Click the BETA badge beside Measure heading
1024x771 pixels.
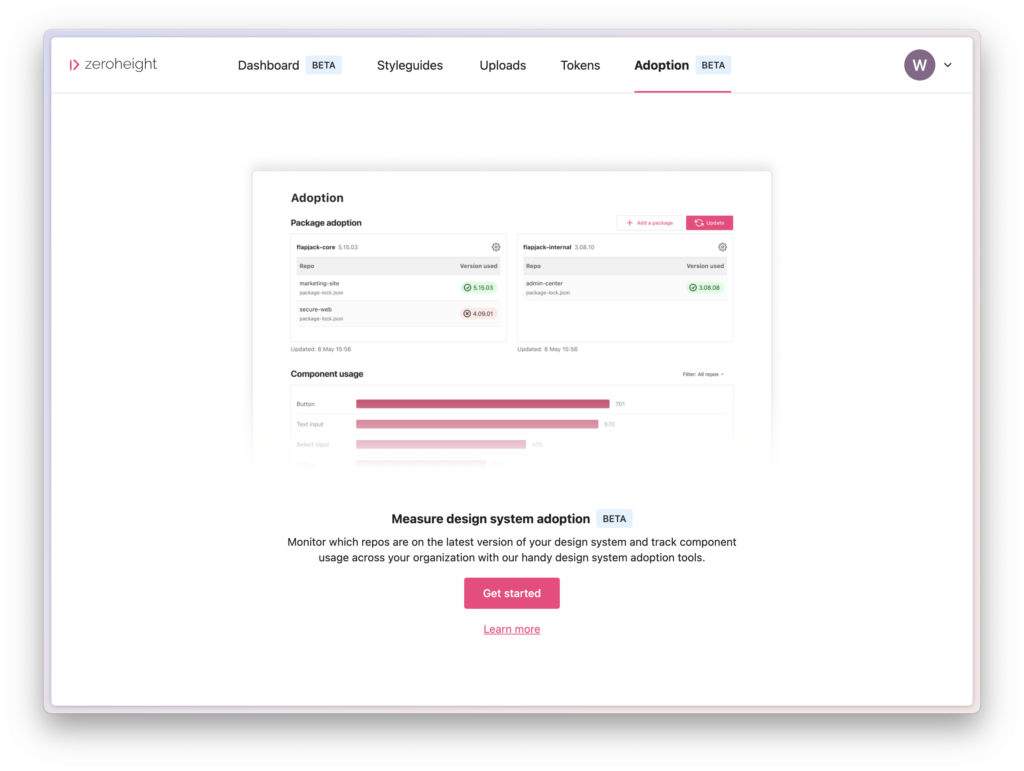[614, 518]
